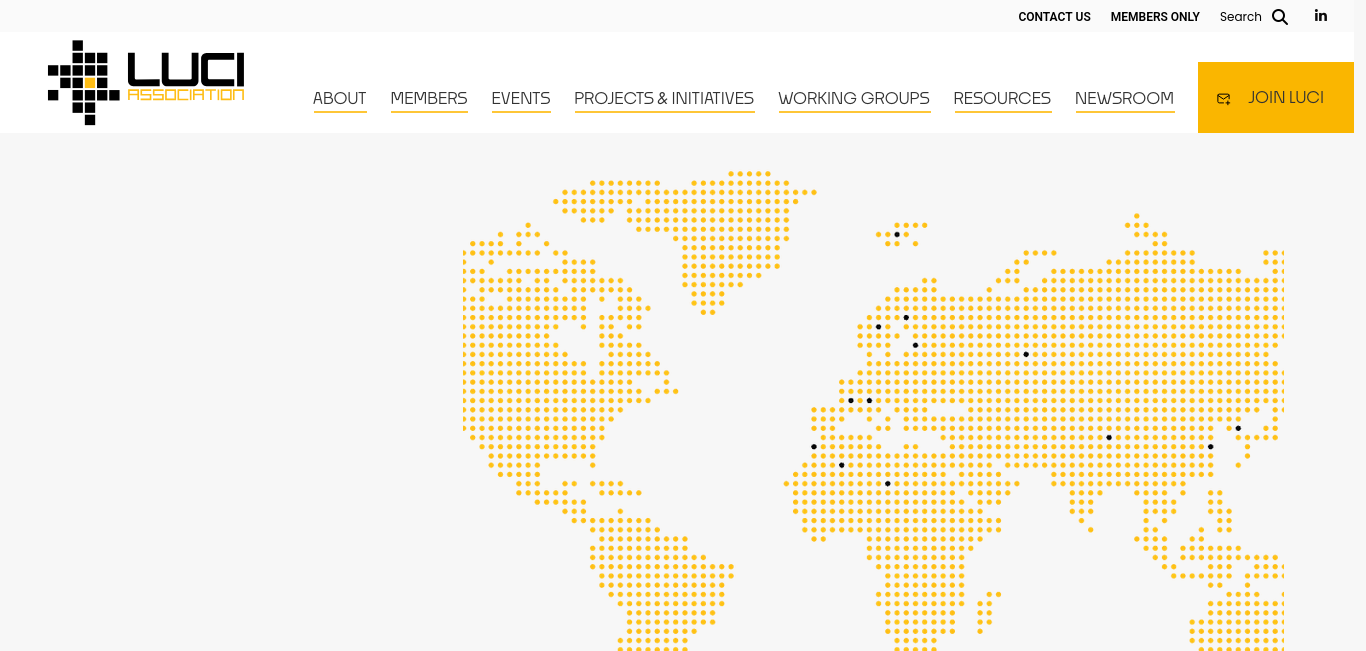The width and height of the screenshot is (1366, 651).
Task: Click the envelope icon in Join LUCI
Action: 1223,98
